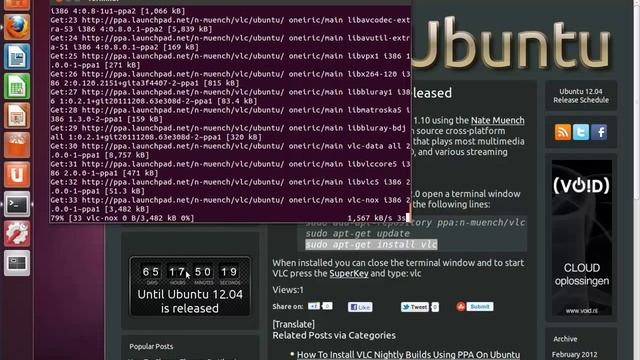Open System Settings wrench icon
The height and width of the screenshot is (360, 640).
coord(17,233)
